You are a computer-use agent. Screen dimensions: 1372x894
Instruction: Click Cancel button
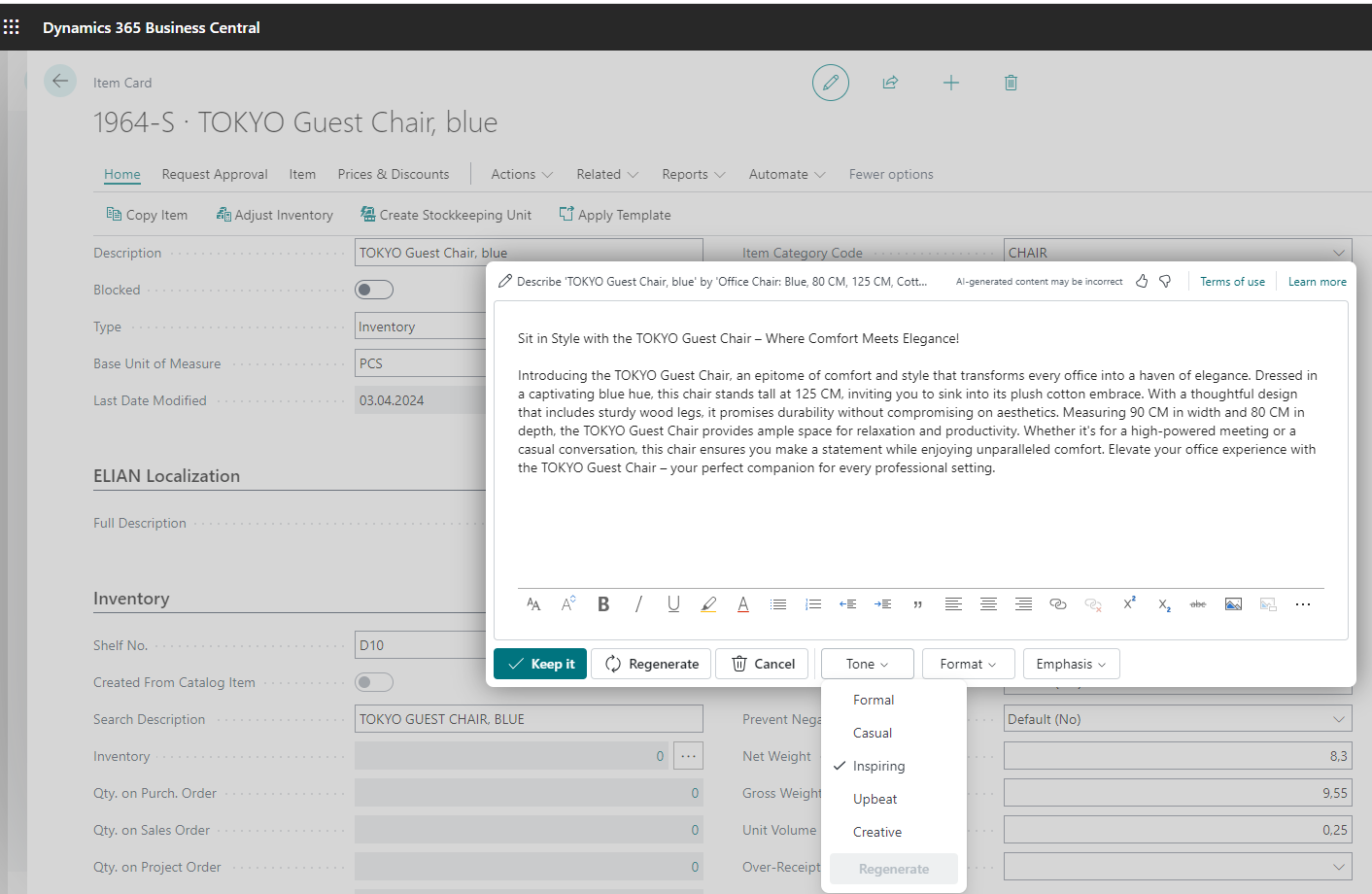[762, 664]
